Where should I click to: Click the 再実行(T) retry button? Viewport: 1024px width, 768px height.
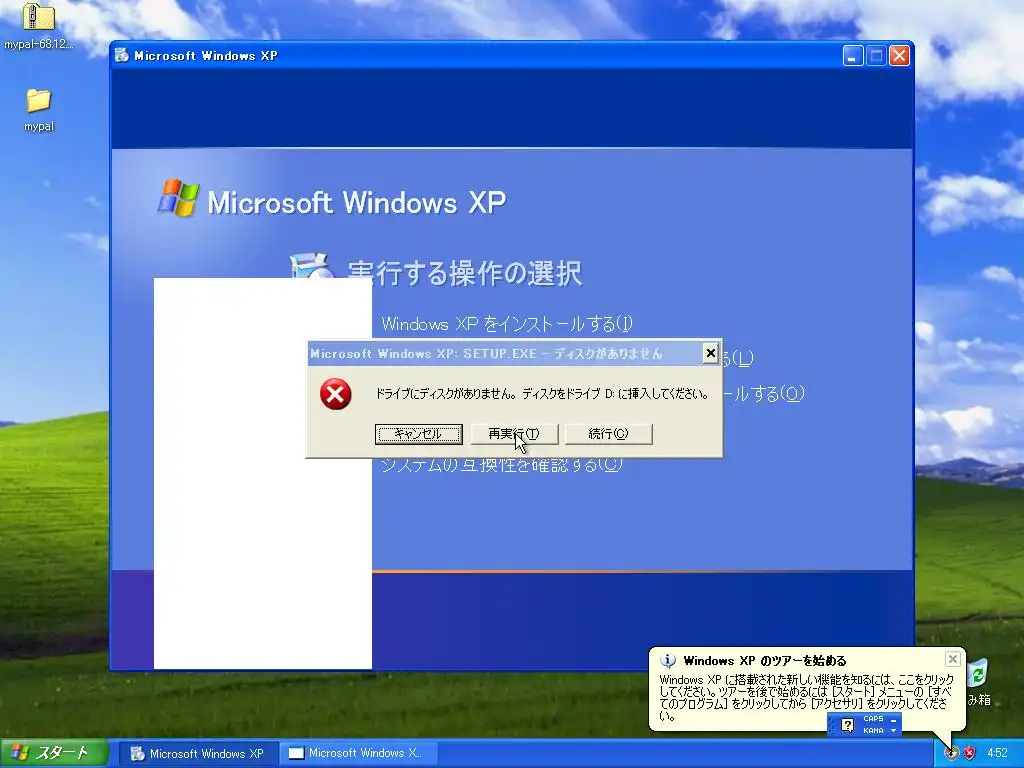(x=514, y=434)
